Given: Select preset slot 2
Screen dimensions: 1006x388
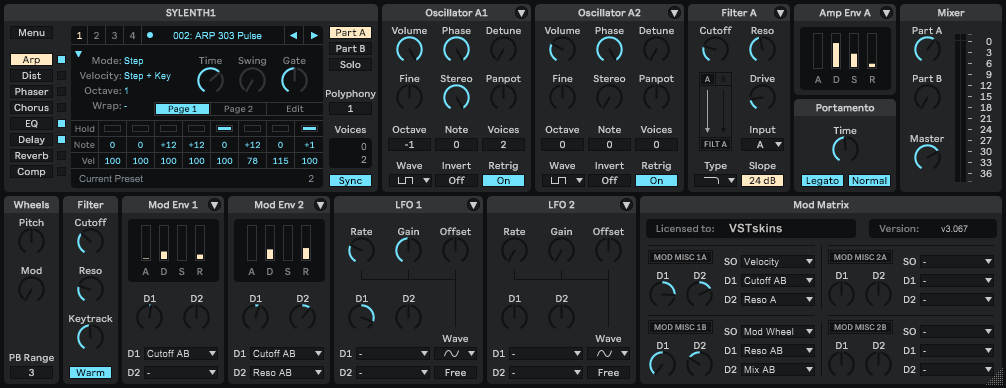Looking at the screenshot, I should pos(97,35).
